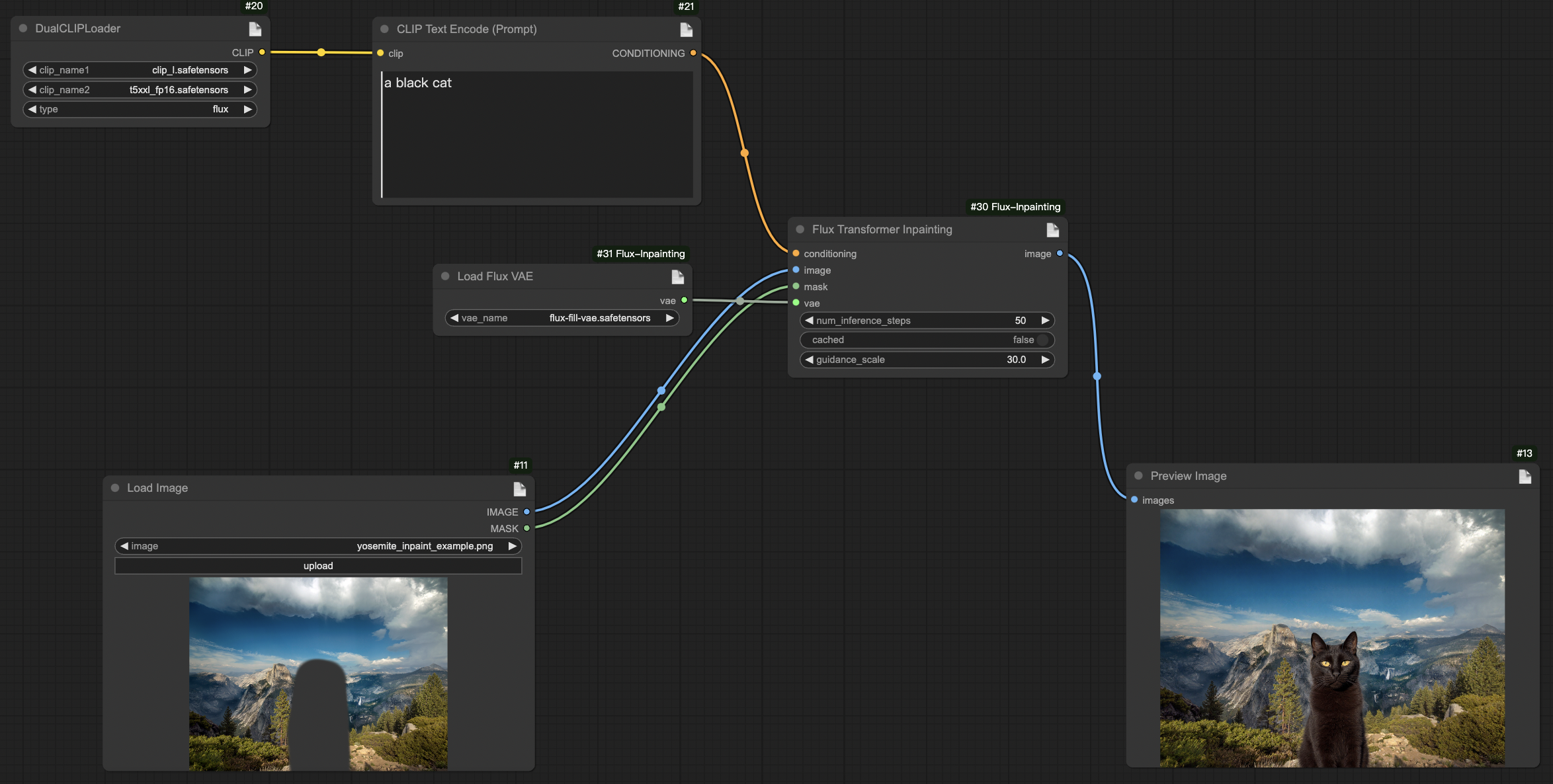Click the document icon on DualCLIPLoader node
The image size is (1553, 784).
pyautogui.click(x=255, y=29)
